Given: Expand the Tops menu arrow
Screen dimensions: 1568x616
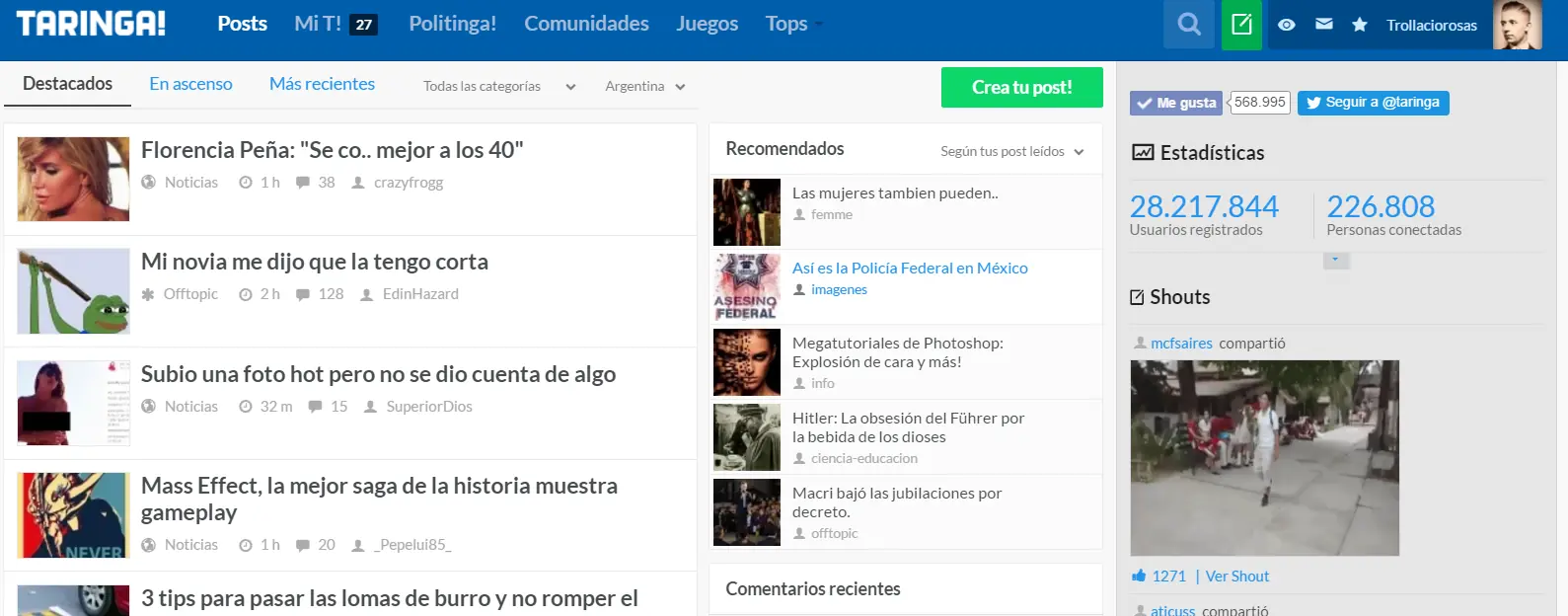Looking at the screenshot, I should click(x=819, y=24).
